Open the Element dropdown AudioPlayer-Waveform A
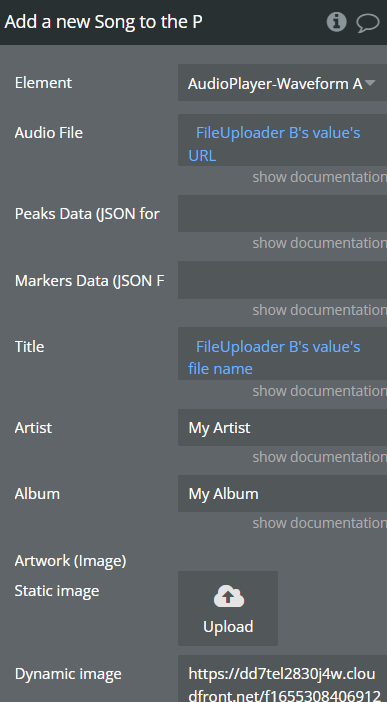This screenshot has width=387, height=702. point(282,82)
